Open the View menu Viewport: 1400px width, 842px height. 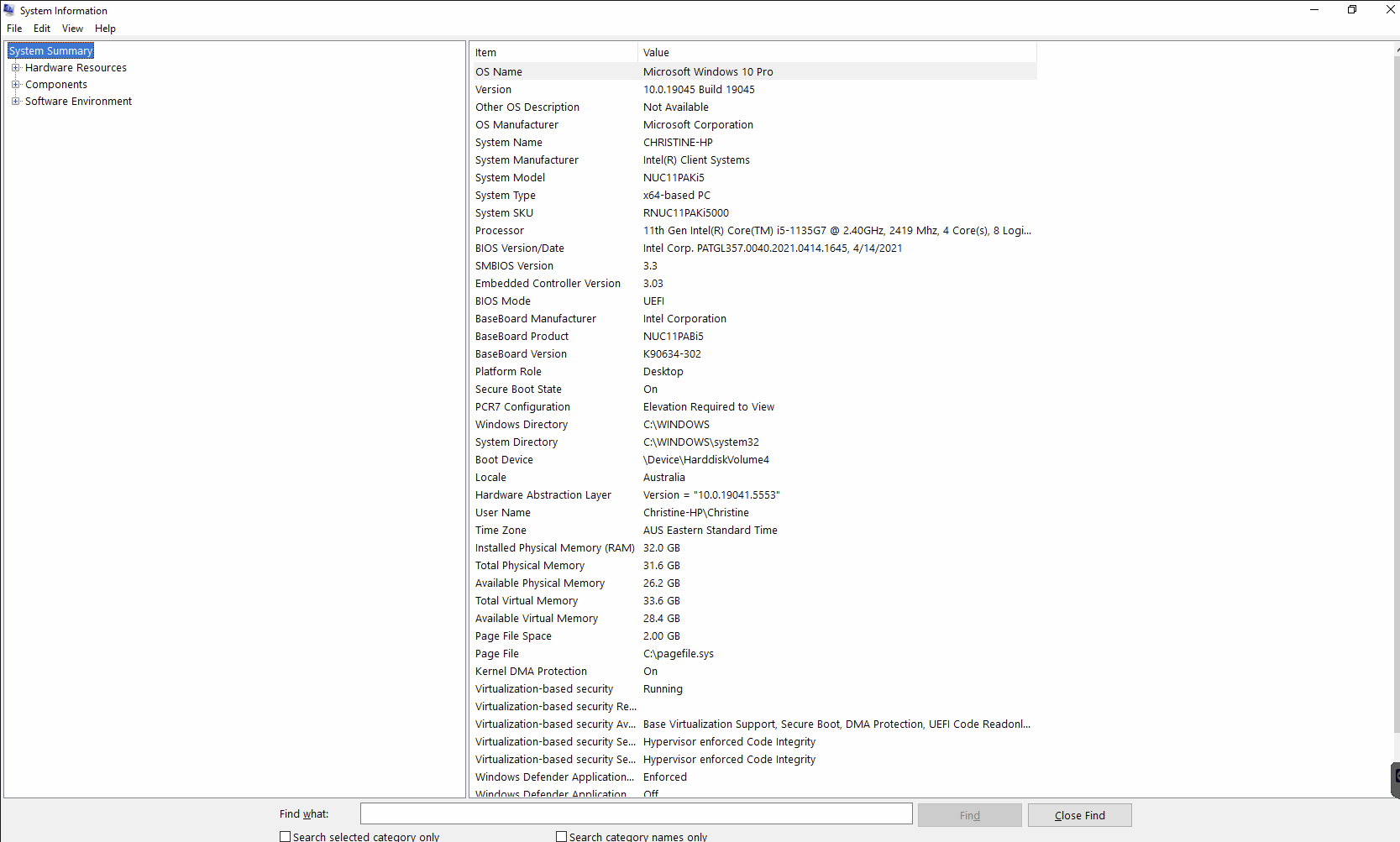click(x=72, y=29)
